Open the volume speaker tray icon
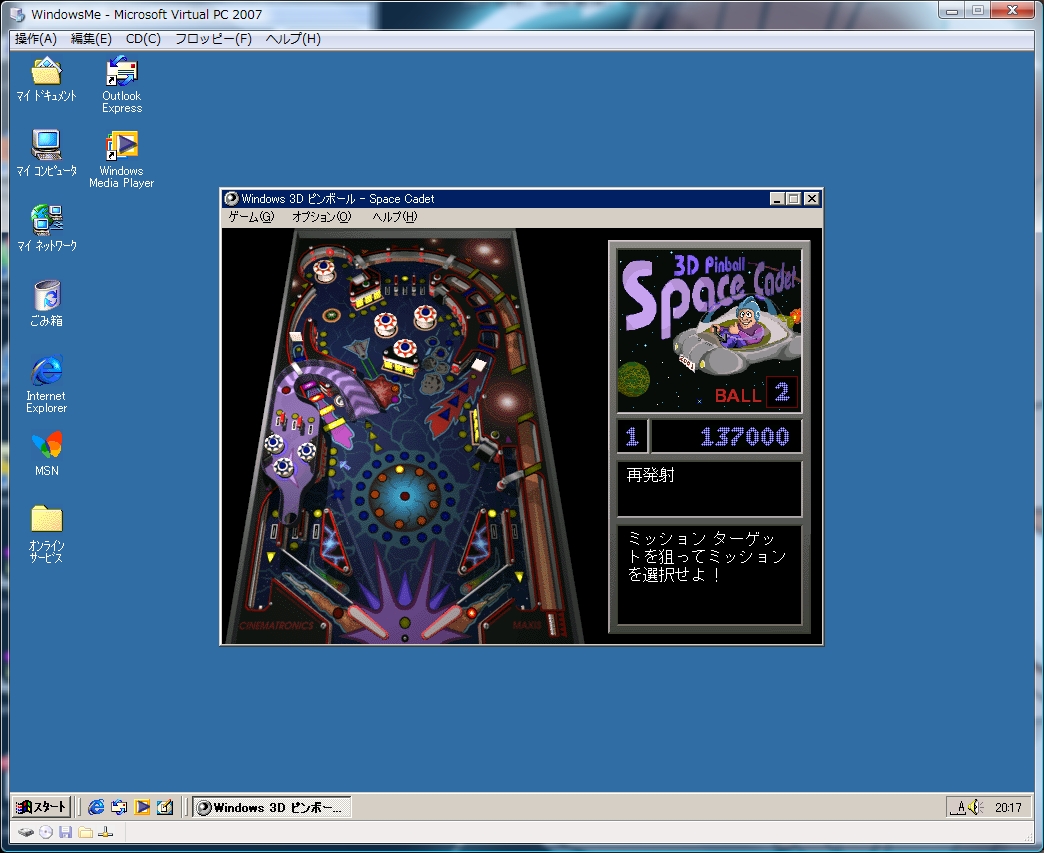The image size is (1044, 853). 975,808
